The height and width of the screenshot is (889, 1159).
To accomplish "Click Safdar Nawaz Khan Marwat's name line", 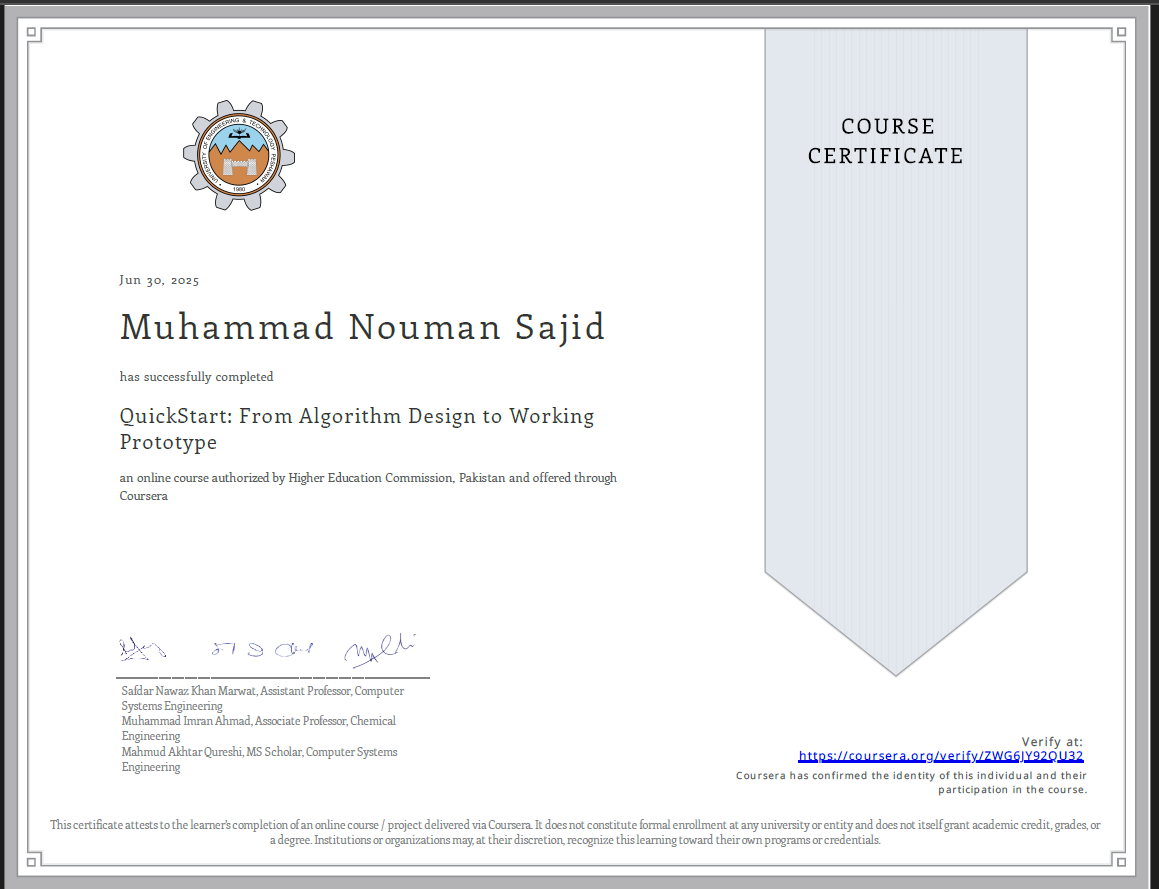I will [x=262, y=698].
